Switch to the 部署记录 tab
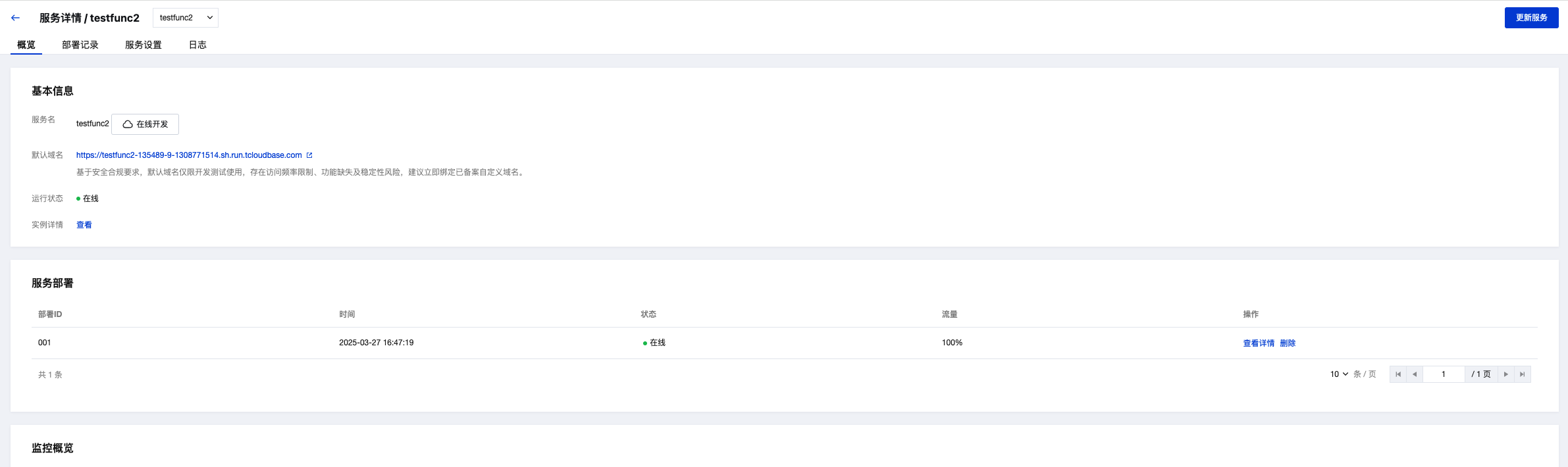The image size is (1568, 467). coord(80,45)
